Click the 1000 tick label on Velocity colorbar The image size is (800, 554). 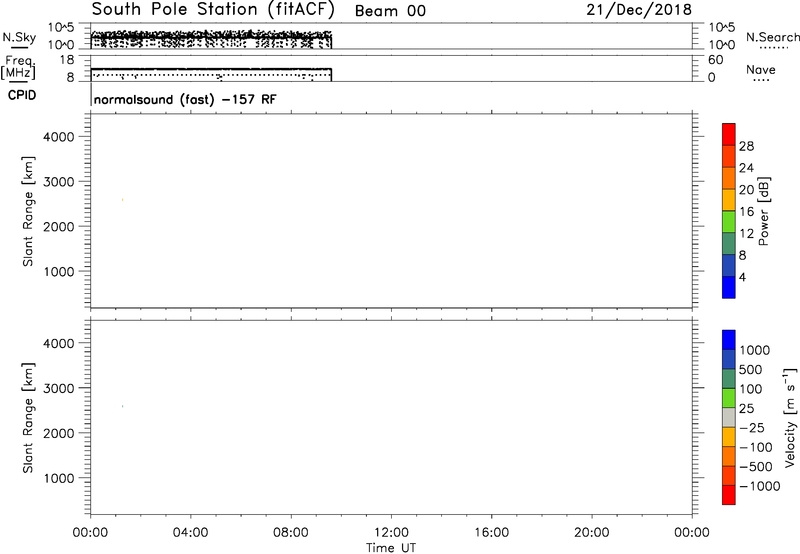755,350
